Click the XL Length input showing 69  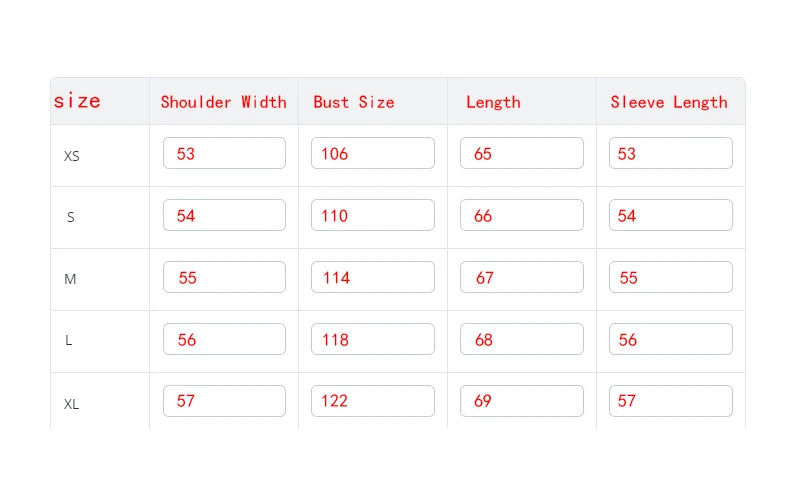click(x=522, y=401)
